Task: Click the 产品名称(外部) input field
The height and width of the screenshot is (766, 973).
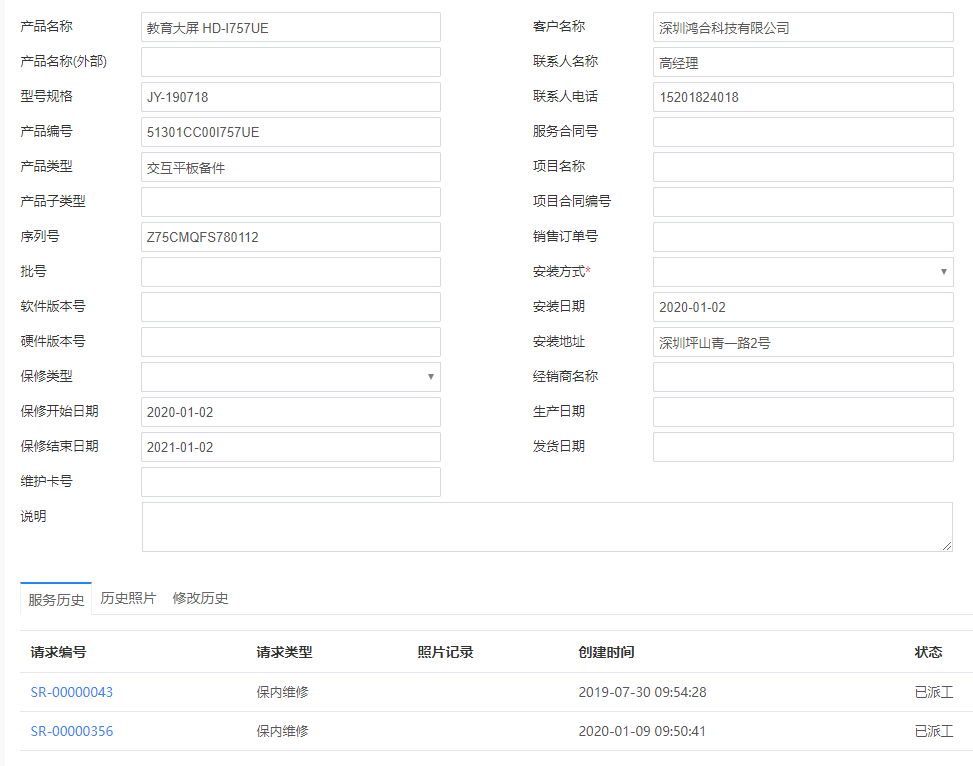Action: pyautogui.click(x=290, y=61)
